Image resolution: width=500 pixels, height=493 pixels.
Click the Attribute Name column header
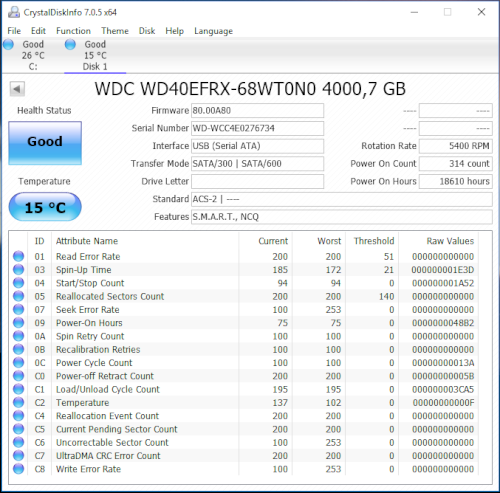pyautogui.click(x=145, y=241)
